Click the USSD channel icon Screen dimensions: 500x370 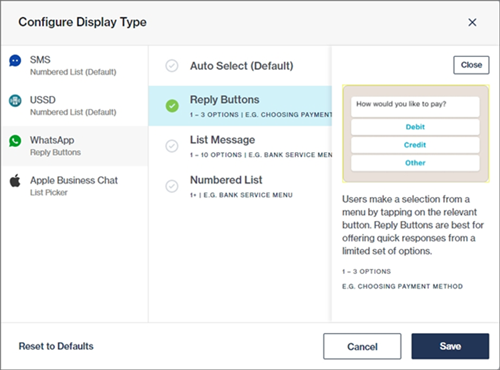15,100
